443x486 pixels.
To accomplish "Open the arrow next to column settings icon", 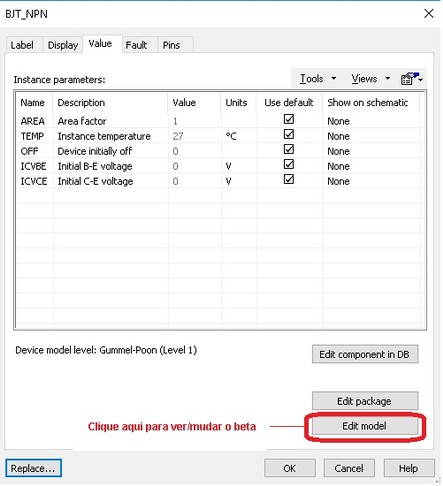I will click(x=421, y=80).
